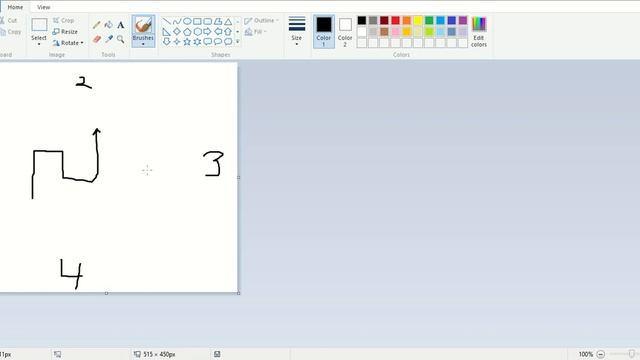Activate Color 1 foreground selector
Screen dimensions: 640x360
click(x=324, y=31)
